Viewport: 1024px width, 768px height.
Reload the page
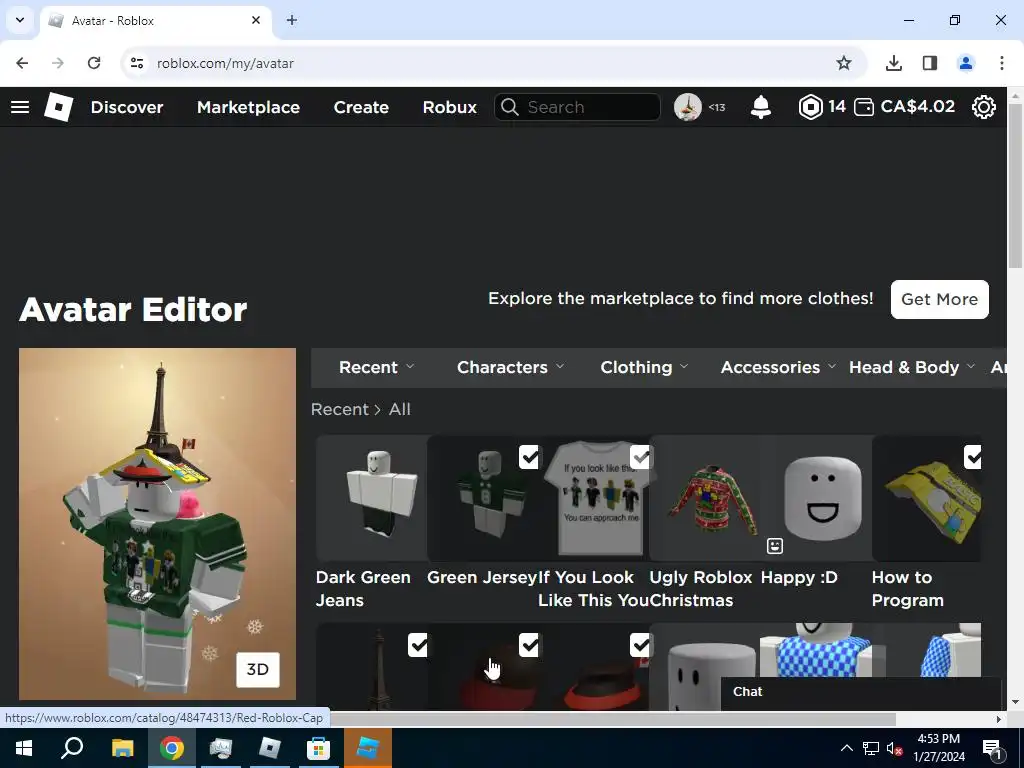pyautogui.click(x=94, y=63)
